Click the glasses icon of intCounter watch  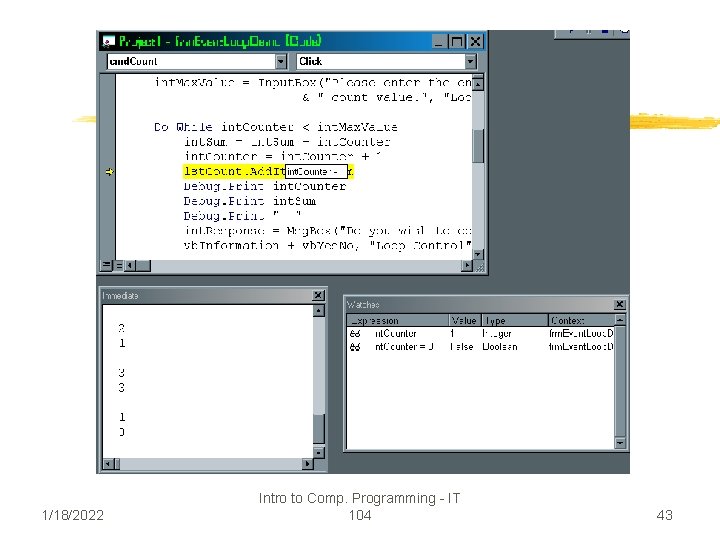355,333
